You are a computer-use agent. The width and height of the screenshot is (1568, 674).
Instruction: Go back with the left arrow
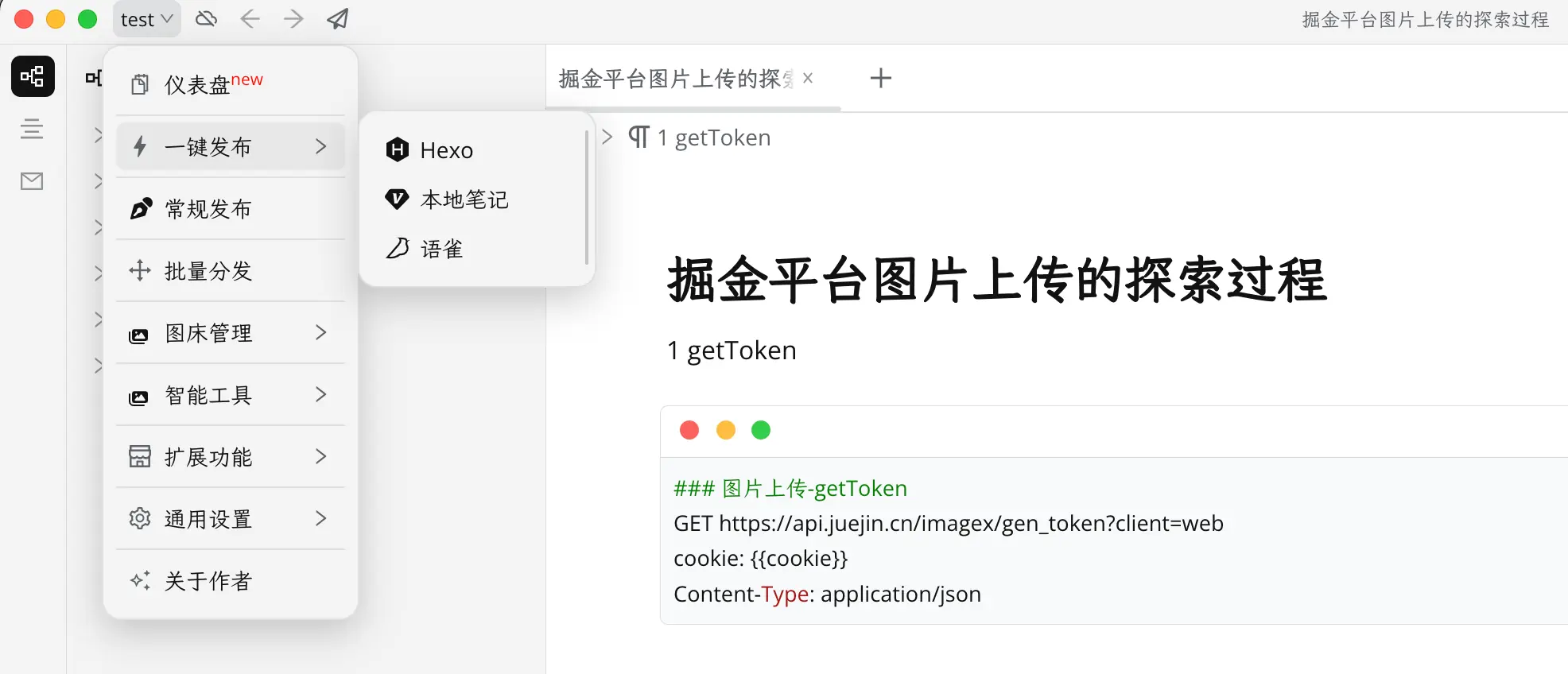pyautogui.click(x=250, y=18)
